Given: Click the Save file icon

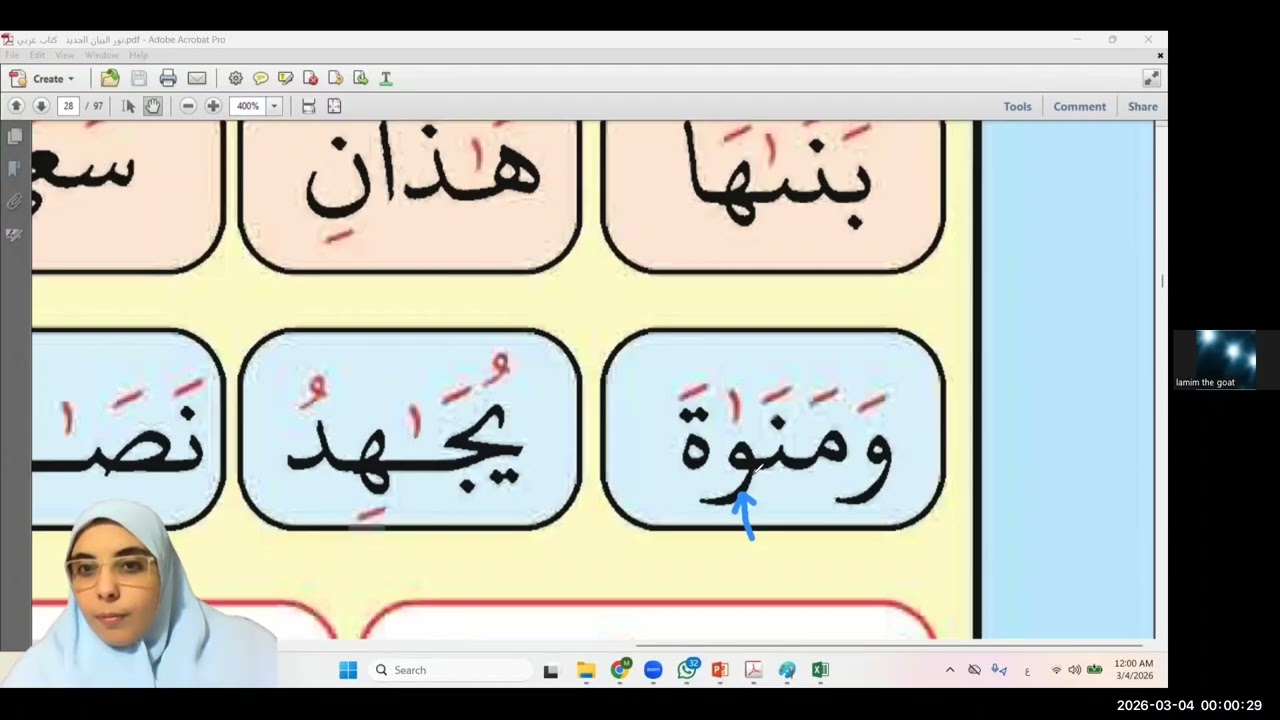Looking at the screenshot, I should click(x=139, y=78).
